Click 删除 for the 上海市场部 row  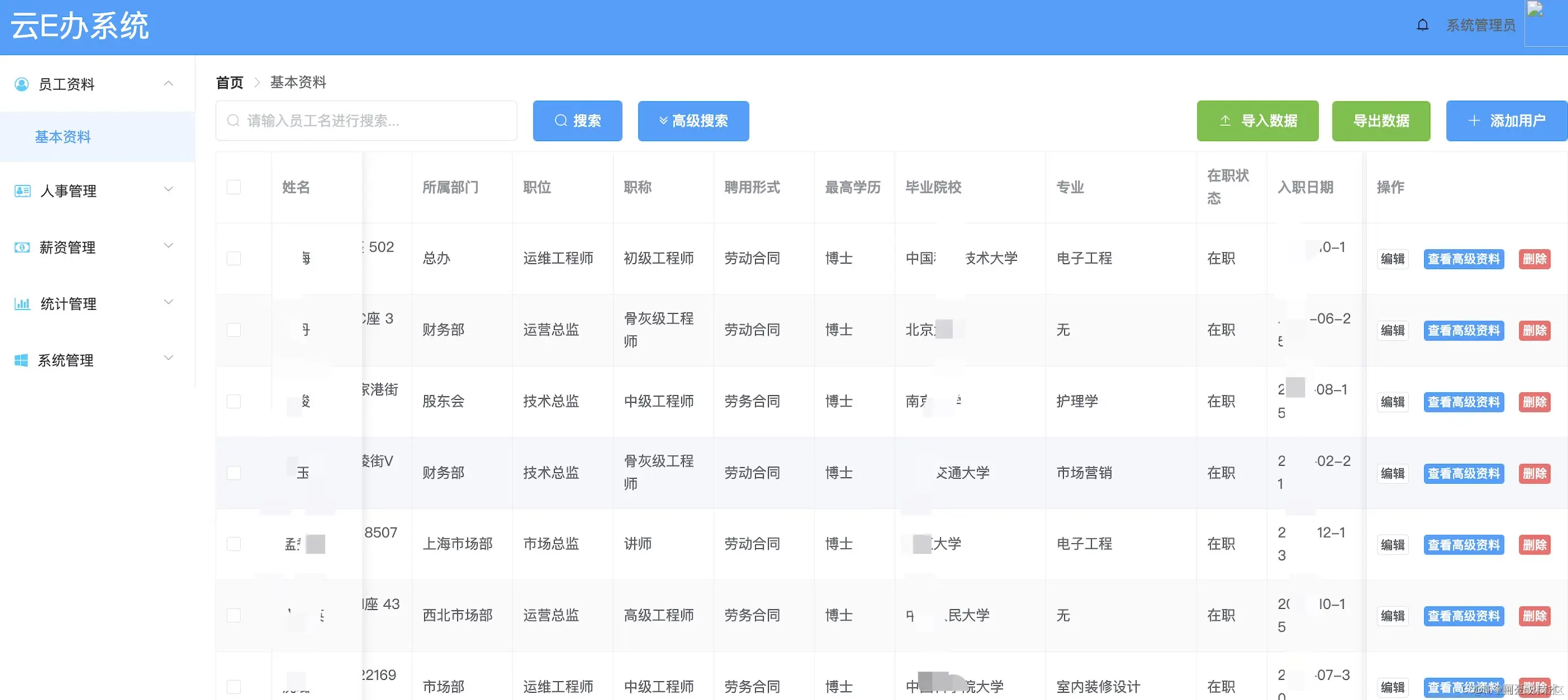pyautogui.click(x=1534, y=544)
